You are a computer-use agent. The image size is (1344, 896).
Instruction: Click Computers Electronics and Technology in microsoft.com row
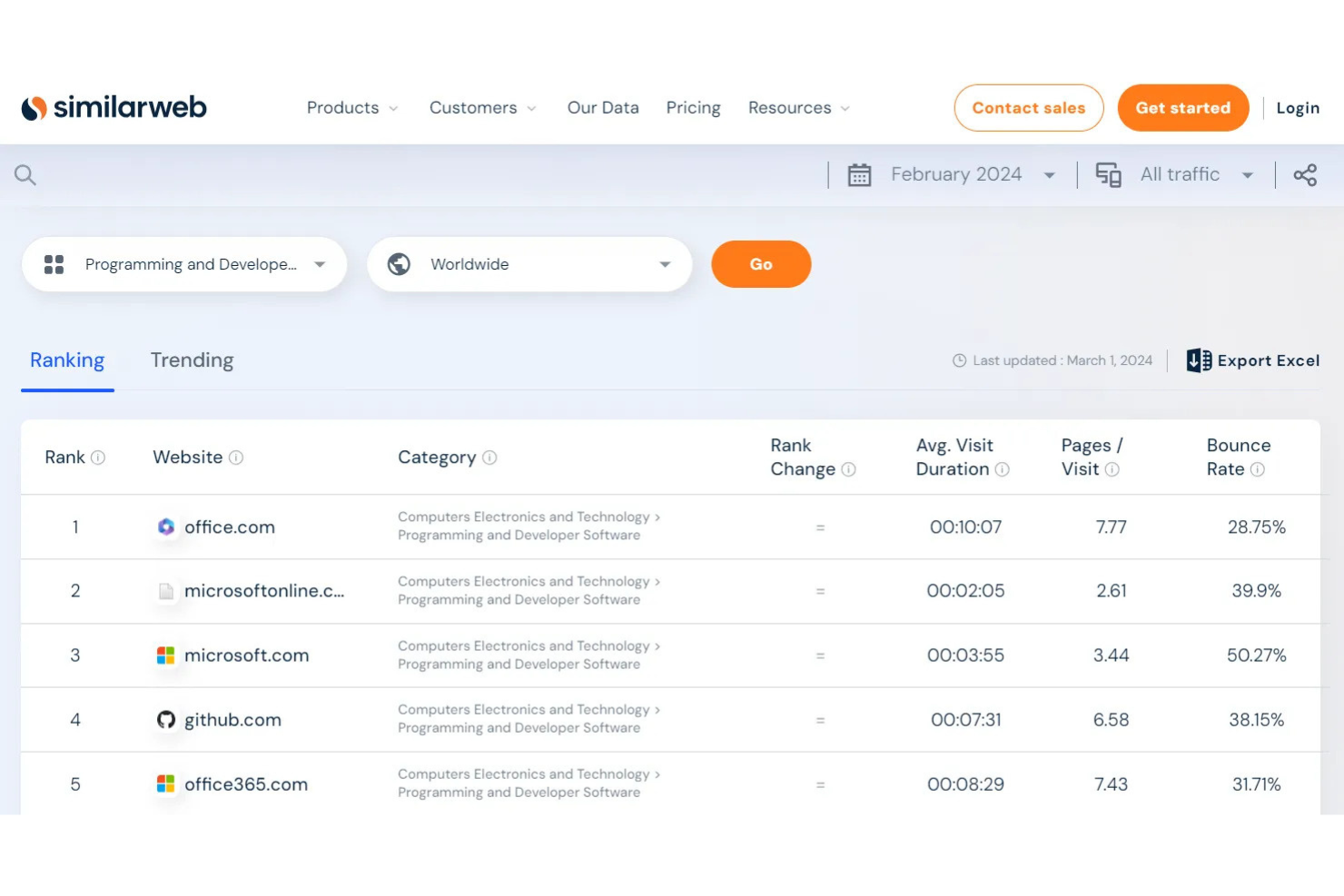524,645
